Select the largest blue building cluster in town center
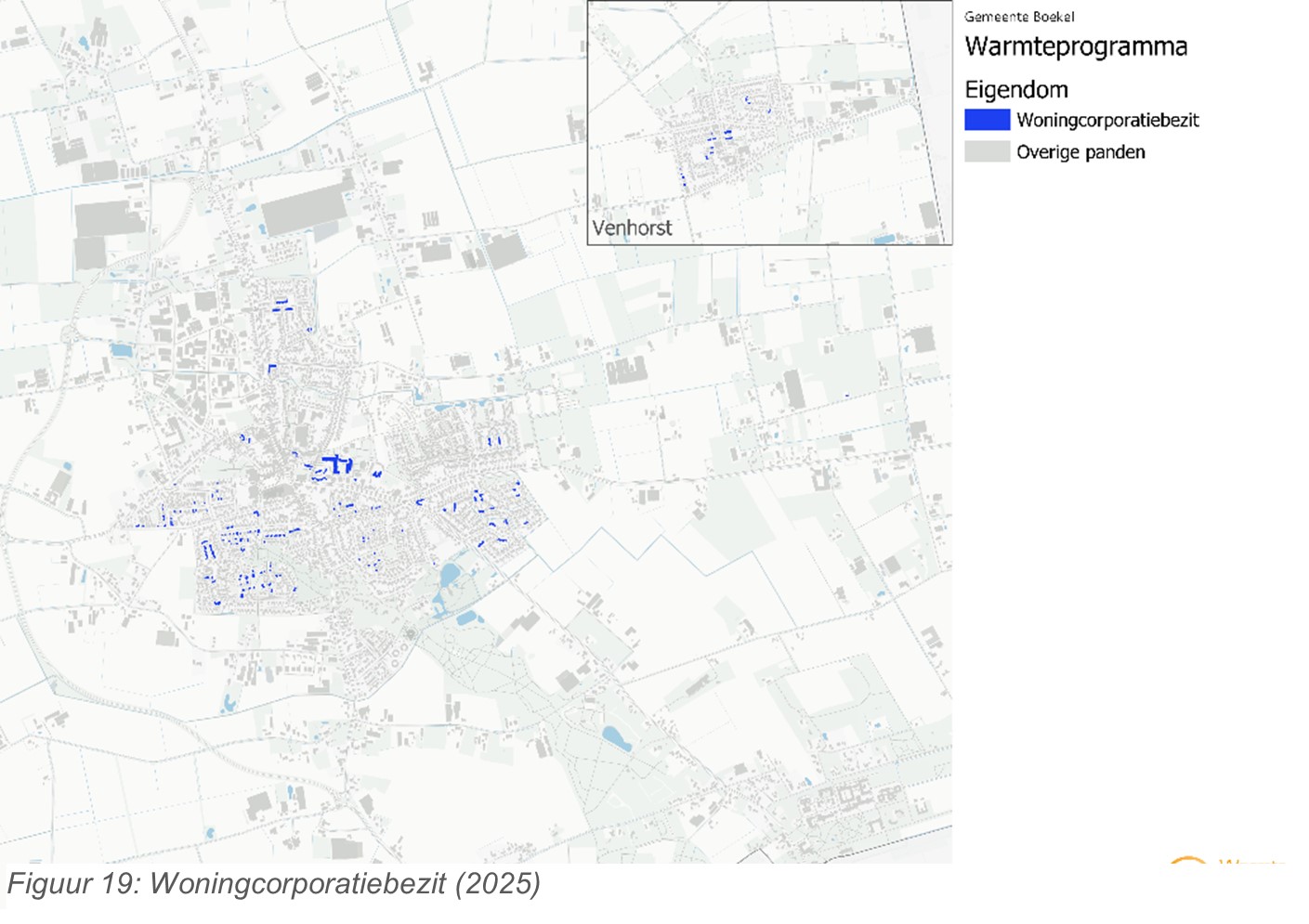 click(x=334, y=464)
